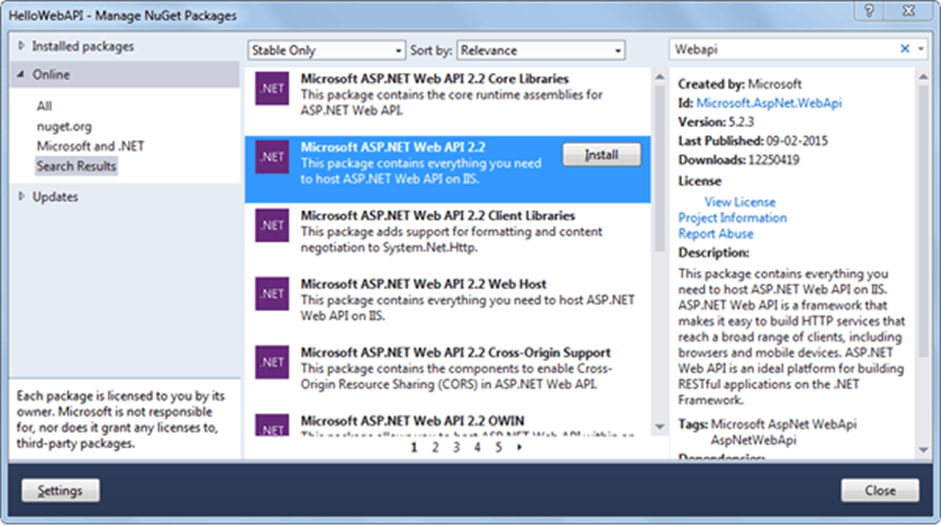The width and height of the screenshot is (941, 526).
Task: Expand the Installed packages node
Action: click(x=22, y=46)
